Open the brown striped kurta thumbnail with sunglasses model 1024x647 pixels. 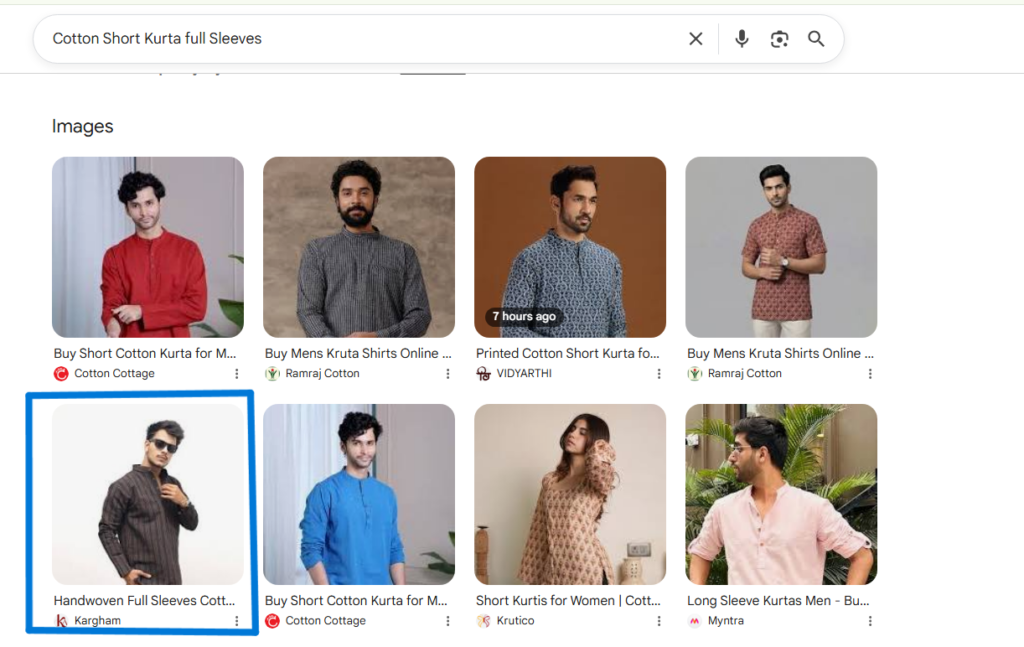click(x=148, y=494)
